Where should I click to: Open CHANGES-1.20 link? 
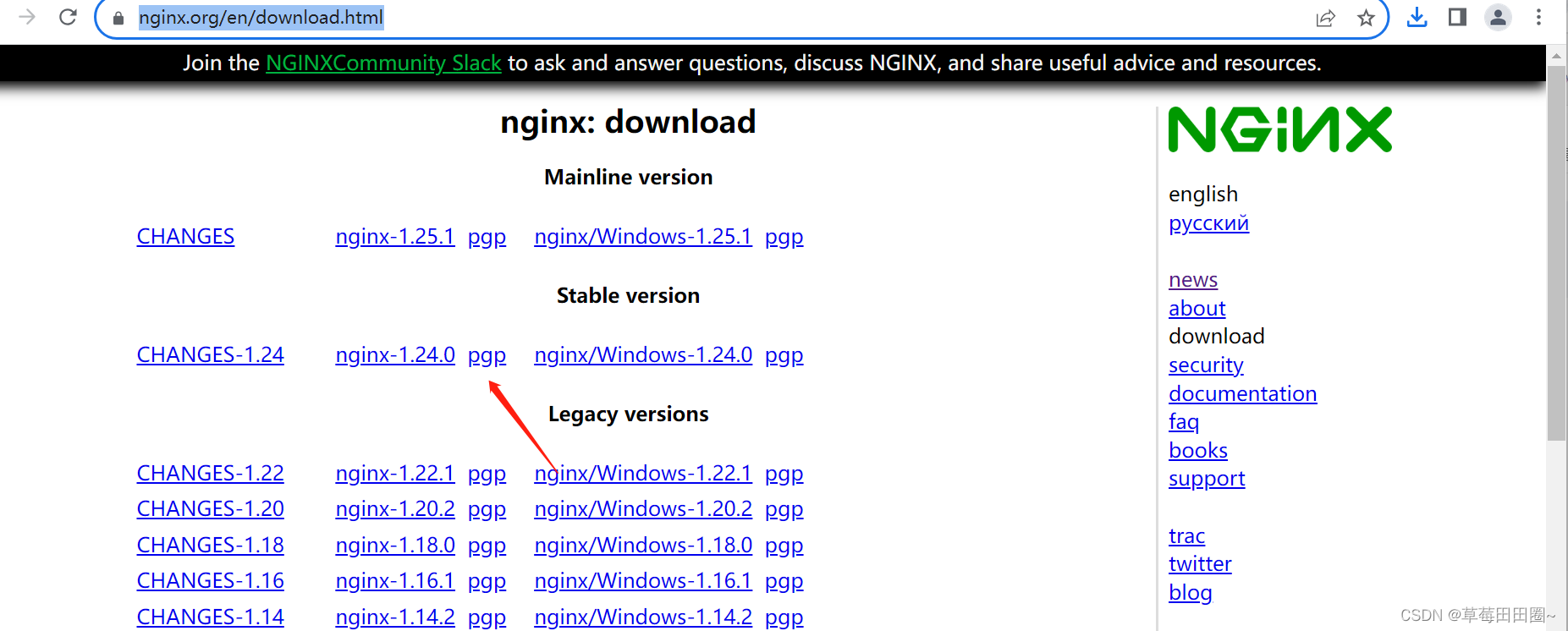(x=211, y=509)
